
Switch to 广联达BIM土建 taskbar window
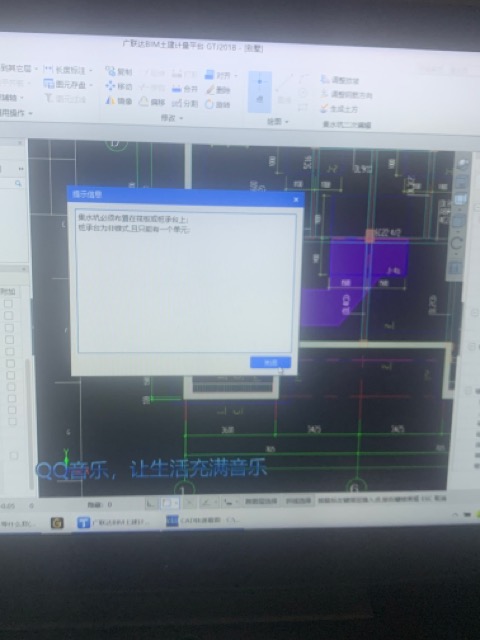[x=113, y=522]
